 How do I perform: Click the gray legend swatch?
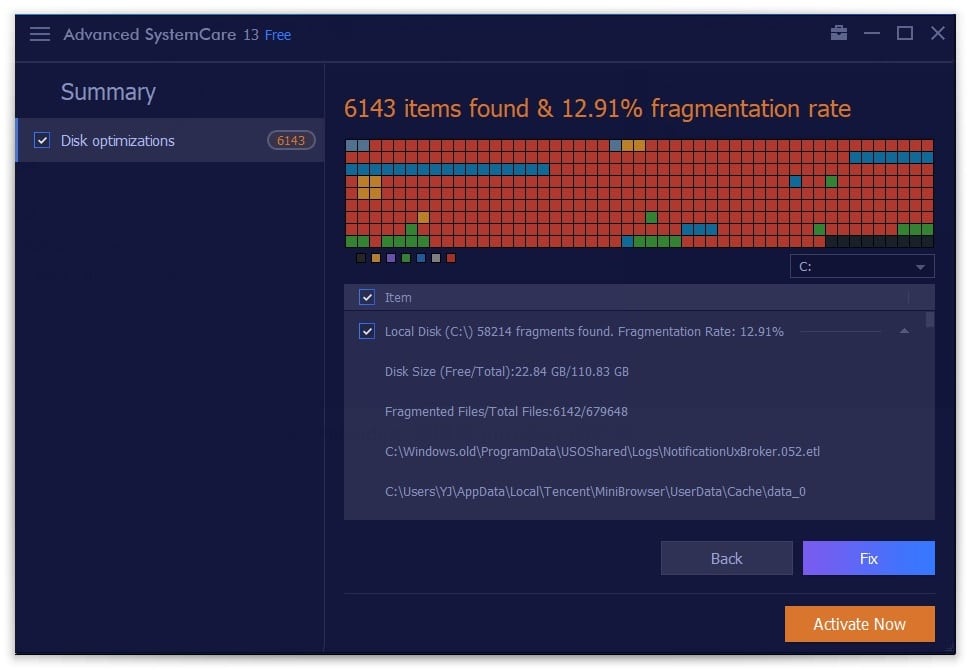(x=436, y=258)
